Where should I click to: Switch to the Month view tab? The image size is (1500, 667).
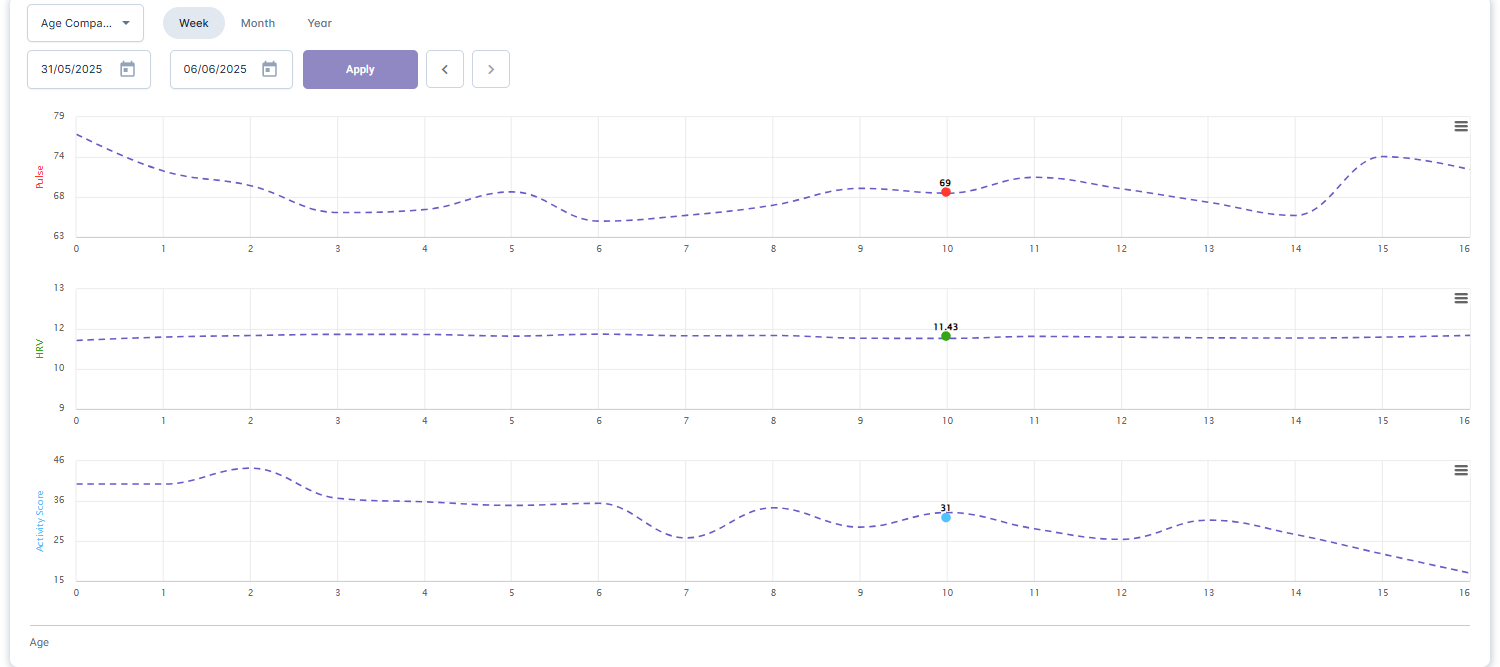point(258,23)
